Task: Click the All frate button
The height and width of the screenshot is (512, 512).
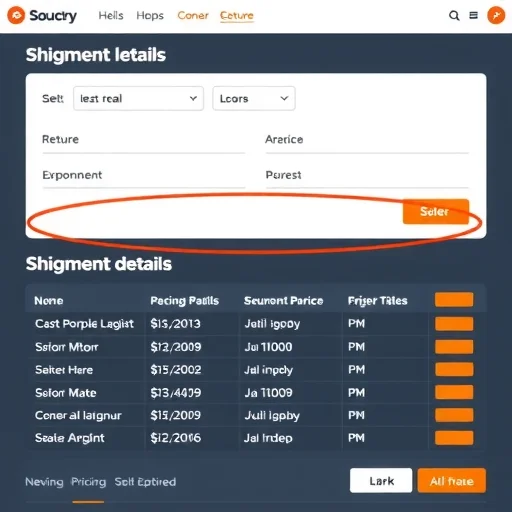Action: tap(452, 480)
